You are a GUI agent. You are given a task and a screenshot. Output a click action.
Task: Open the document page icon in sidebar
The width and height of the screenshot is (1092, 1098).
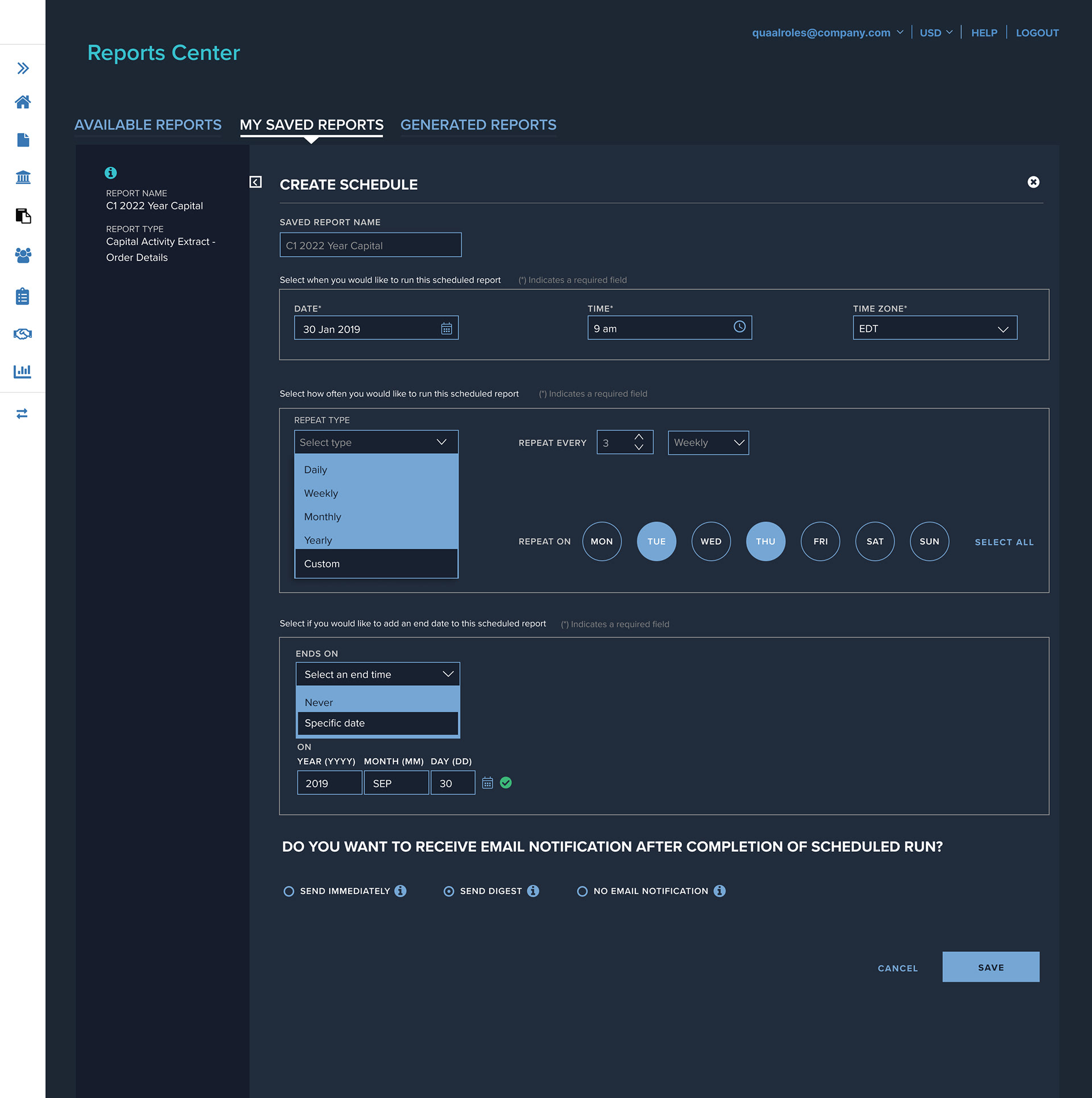(23, 140)
